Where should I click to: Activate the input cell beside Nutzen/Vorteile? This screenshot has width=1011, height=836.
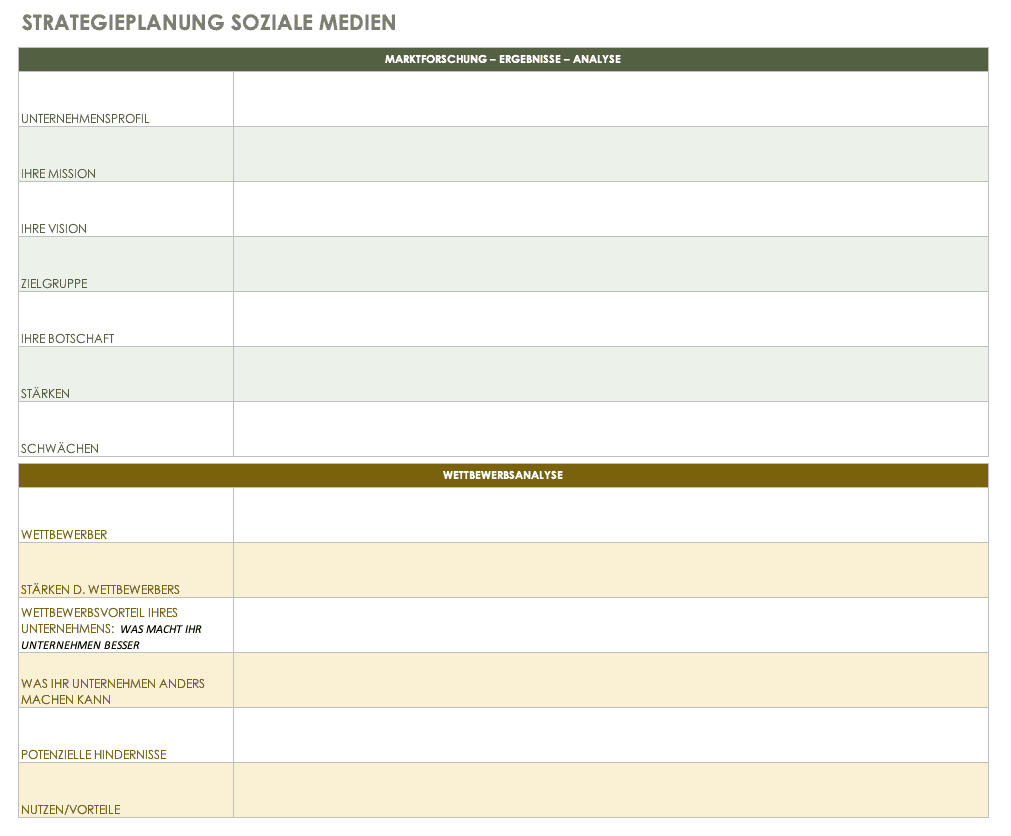610,790
